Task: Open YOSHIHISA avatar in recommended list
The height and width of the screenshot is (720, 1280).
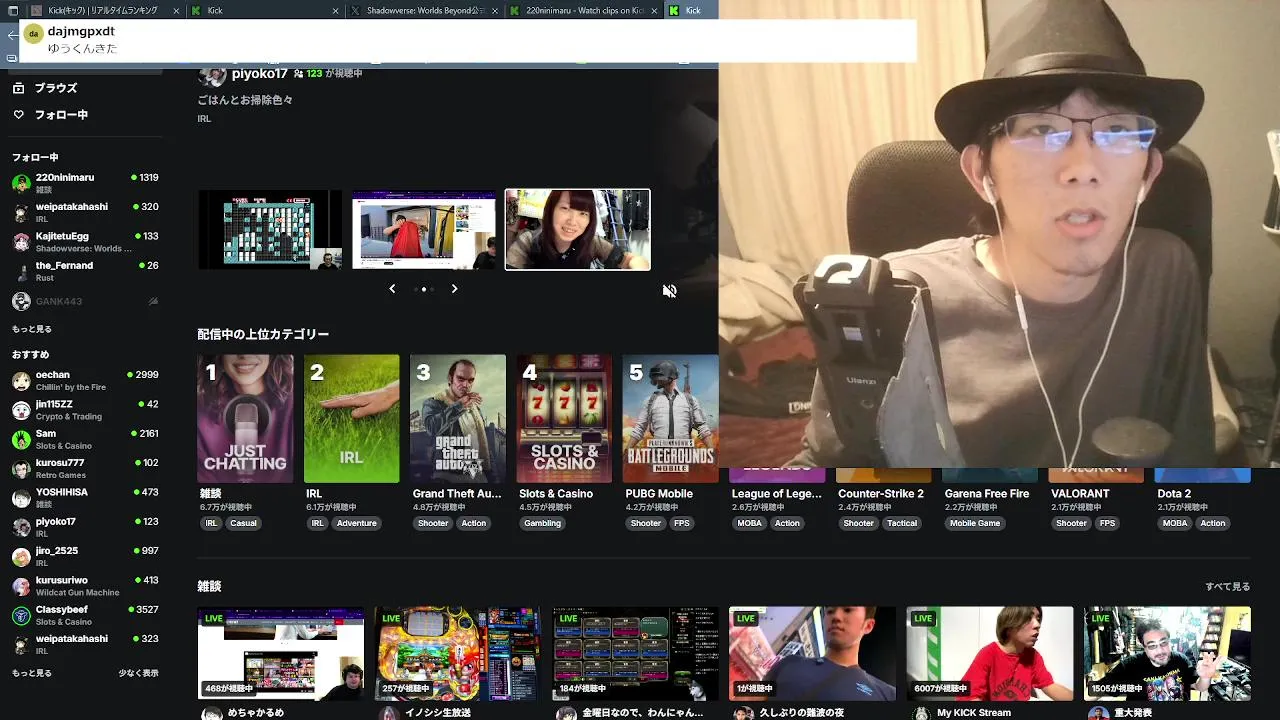Action: point(21,498)
